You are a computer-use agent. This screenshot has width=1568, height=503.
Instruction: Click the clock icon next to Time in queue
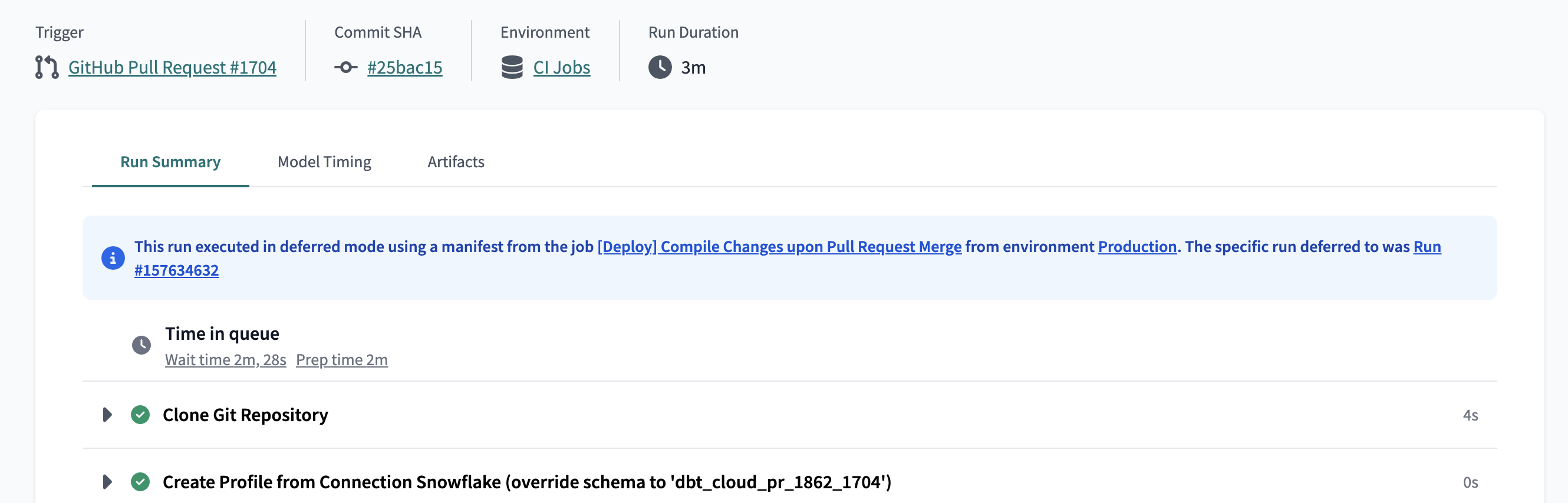(142, 346)
